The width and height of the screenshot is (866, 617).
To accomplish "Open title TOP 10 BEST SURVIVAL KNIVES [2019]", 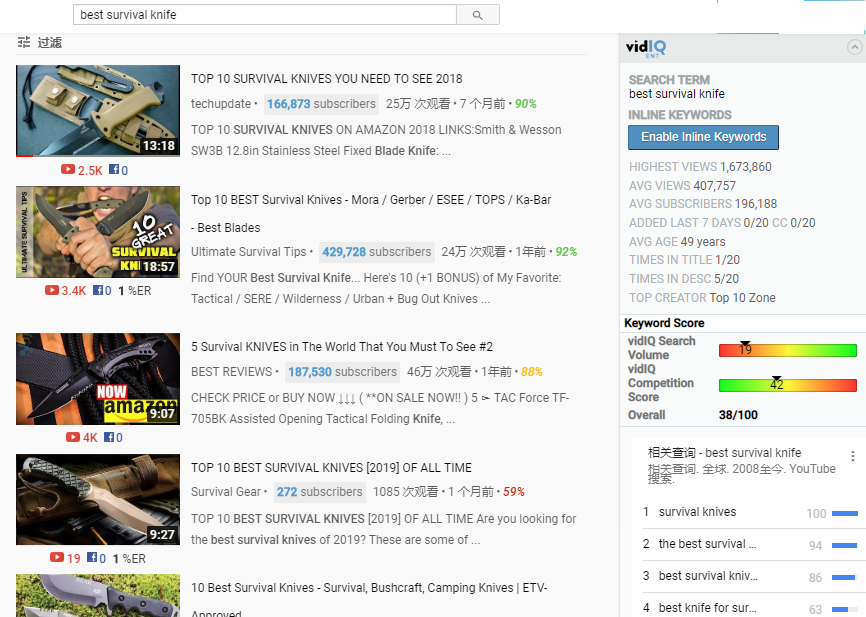I will pos(331,468).
